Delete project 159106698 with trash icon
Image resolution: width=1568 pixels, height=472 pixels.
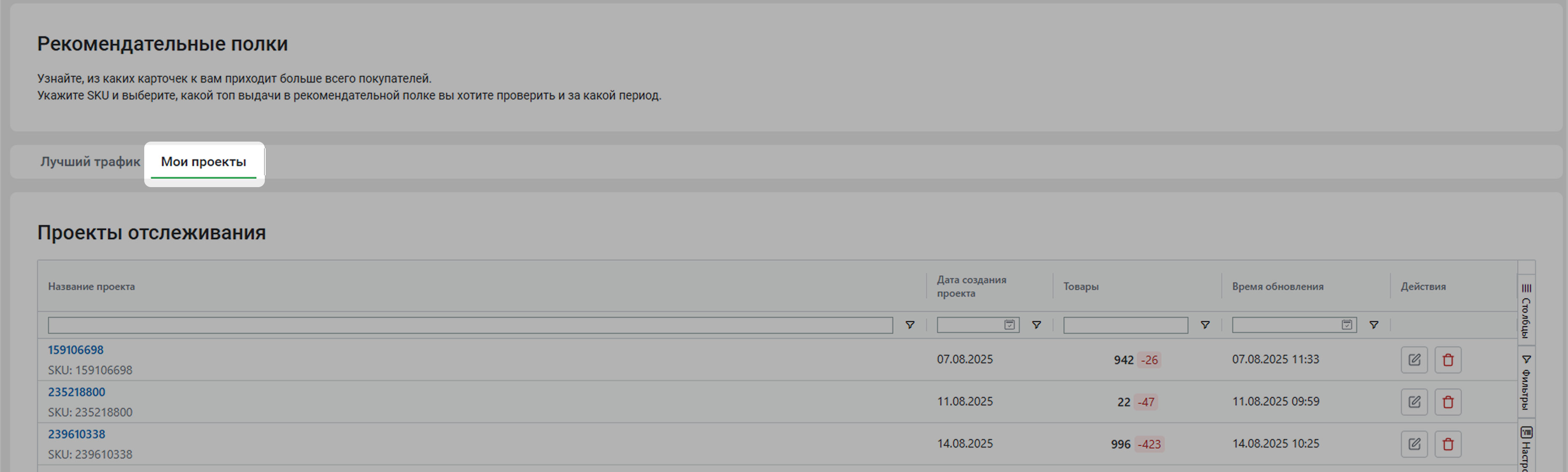[x=1447, y=359]
